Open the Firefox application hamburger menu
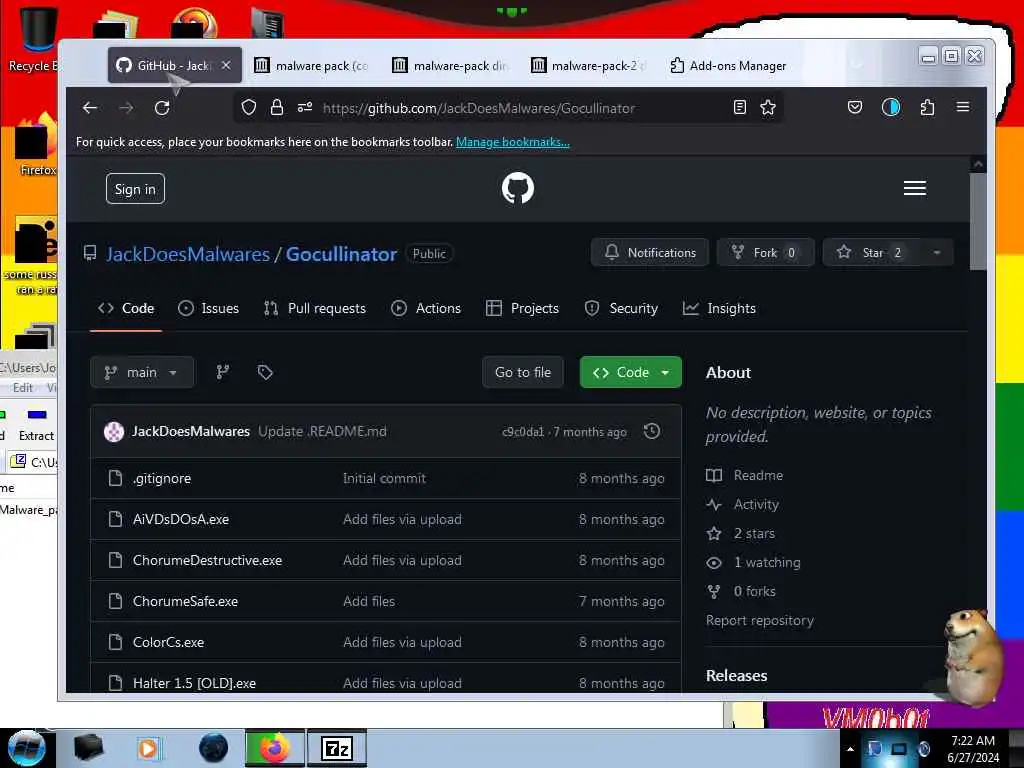Screen dimensions: 1024x768 [963, 107]
